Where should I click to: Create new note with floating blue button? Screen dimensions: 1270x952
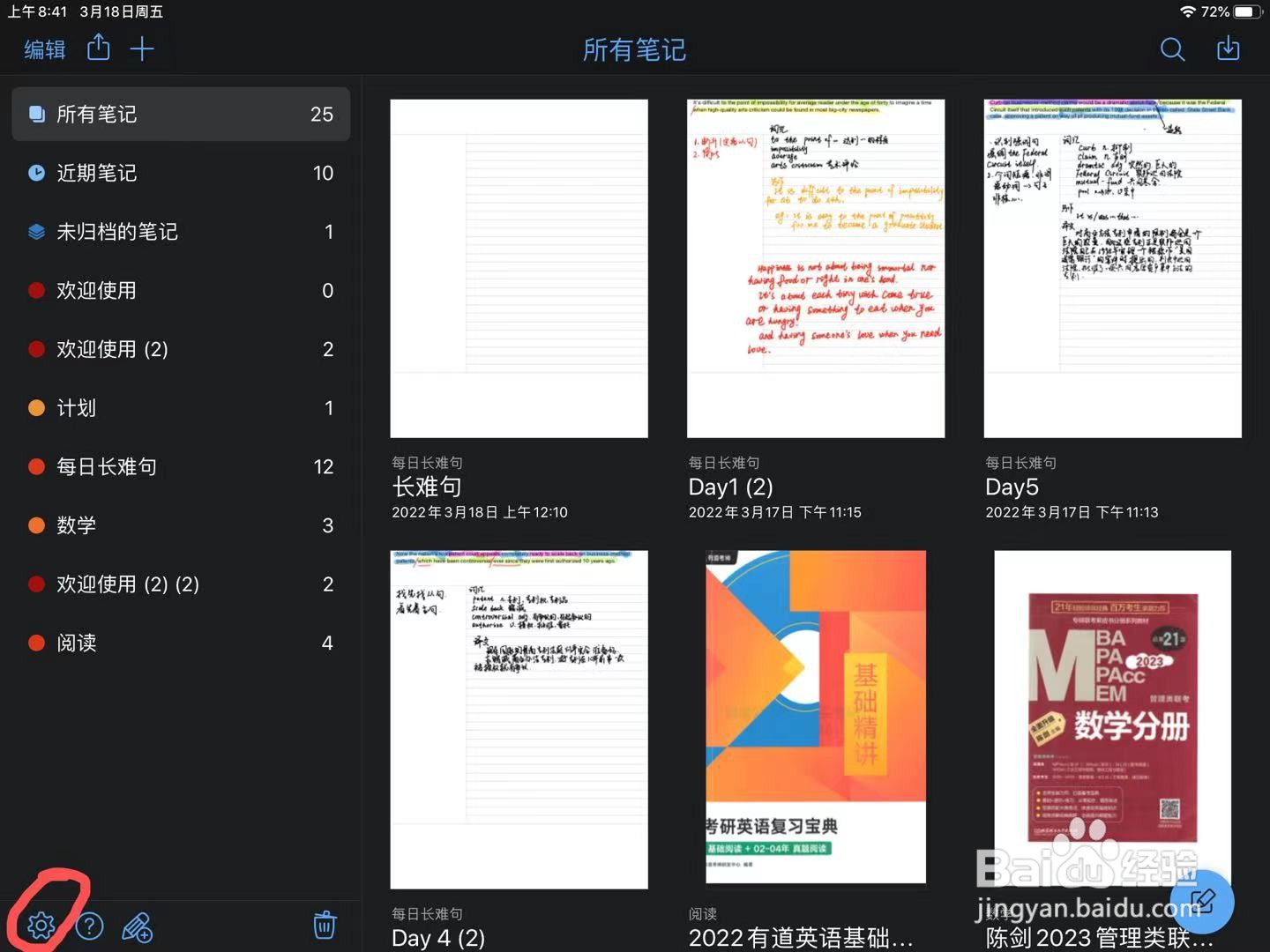point(1204,902)
